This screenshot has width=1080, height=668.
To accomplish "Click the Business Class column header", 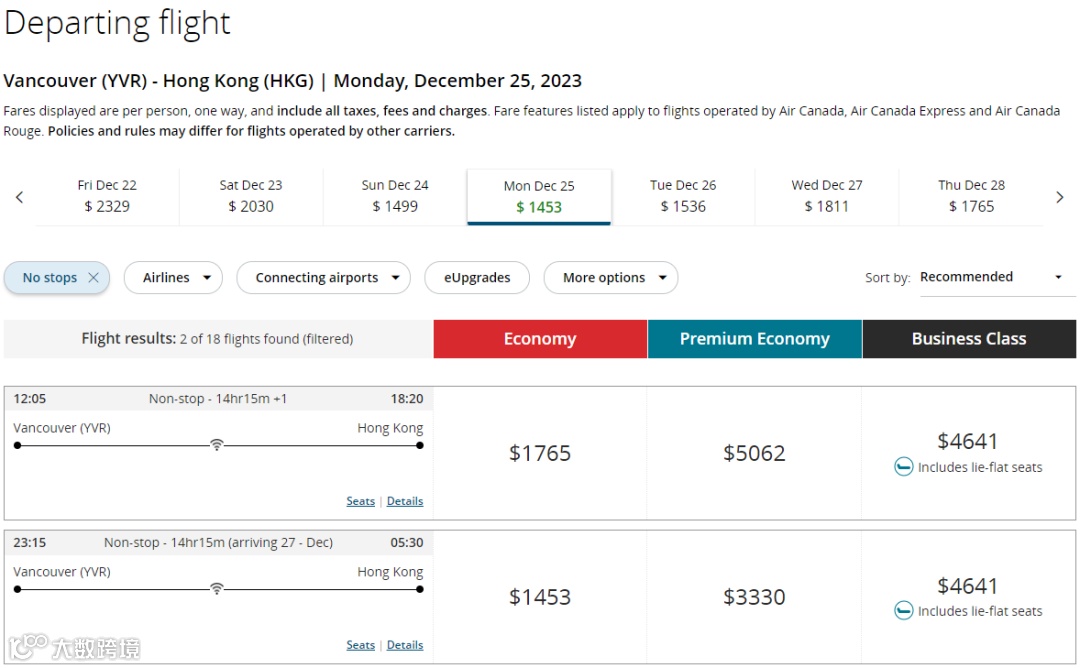I will [968, 339].
